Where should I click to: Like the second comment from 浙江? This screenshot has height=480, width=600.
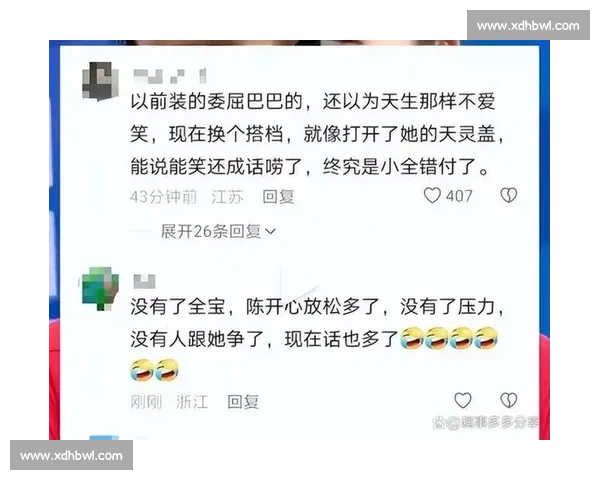click(463, 400)
